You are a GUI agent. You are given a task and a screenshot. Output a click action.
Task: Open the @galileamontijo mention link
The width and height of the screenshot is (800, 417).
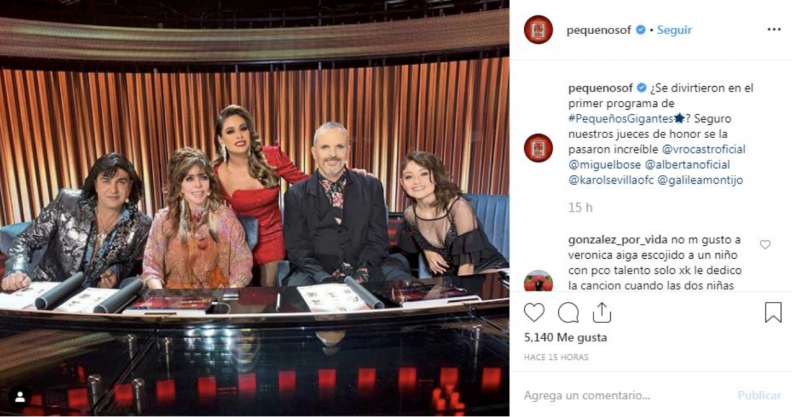[x=700, y=180]
